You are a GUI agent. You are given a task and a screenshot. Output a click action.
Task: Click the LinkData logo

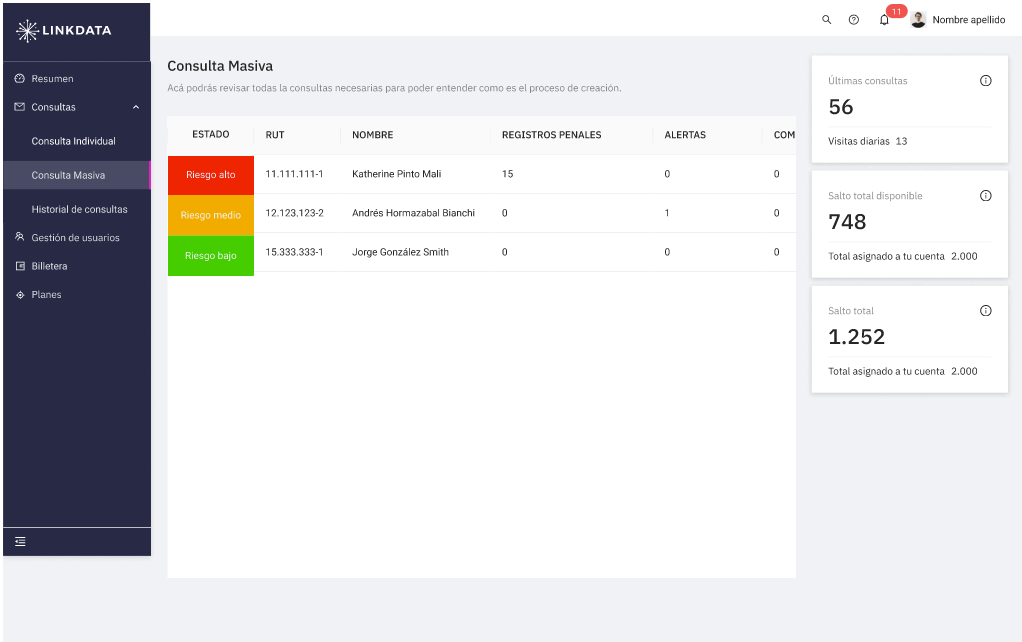pyautogui.click(x=62, y=31)
